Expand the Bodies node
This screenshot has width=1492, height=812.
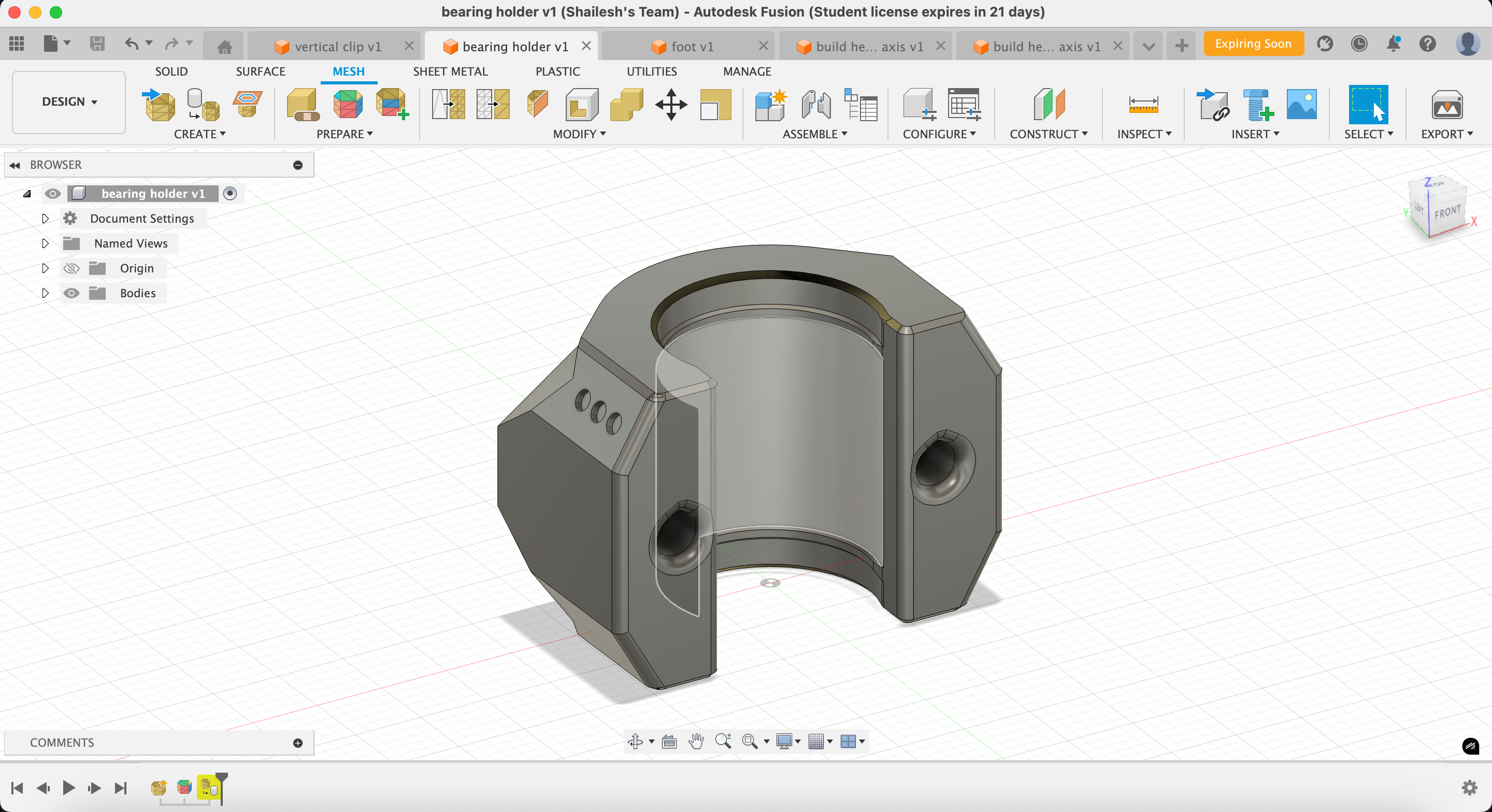[x=45, y=293]
